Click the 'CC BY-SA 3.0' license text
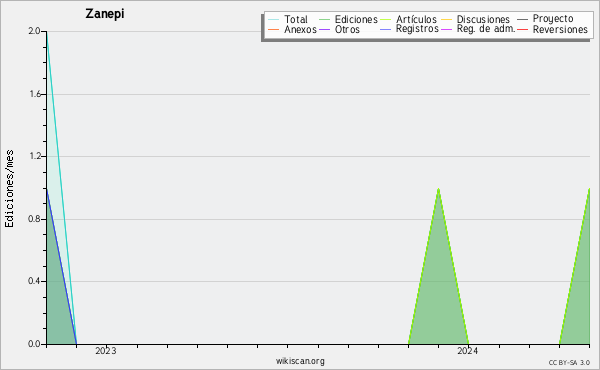600x370 pixels. (x=569, y=363)
